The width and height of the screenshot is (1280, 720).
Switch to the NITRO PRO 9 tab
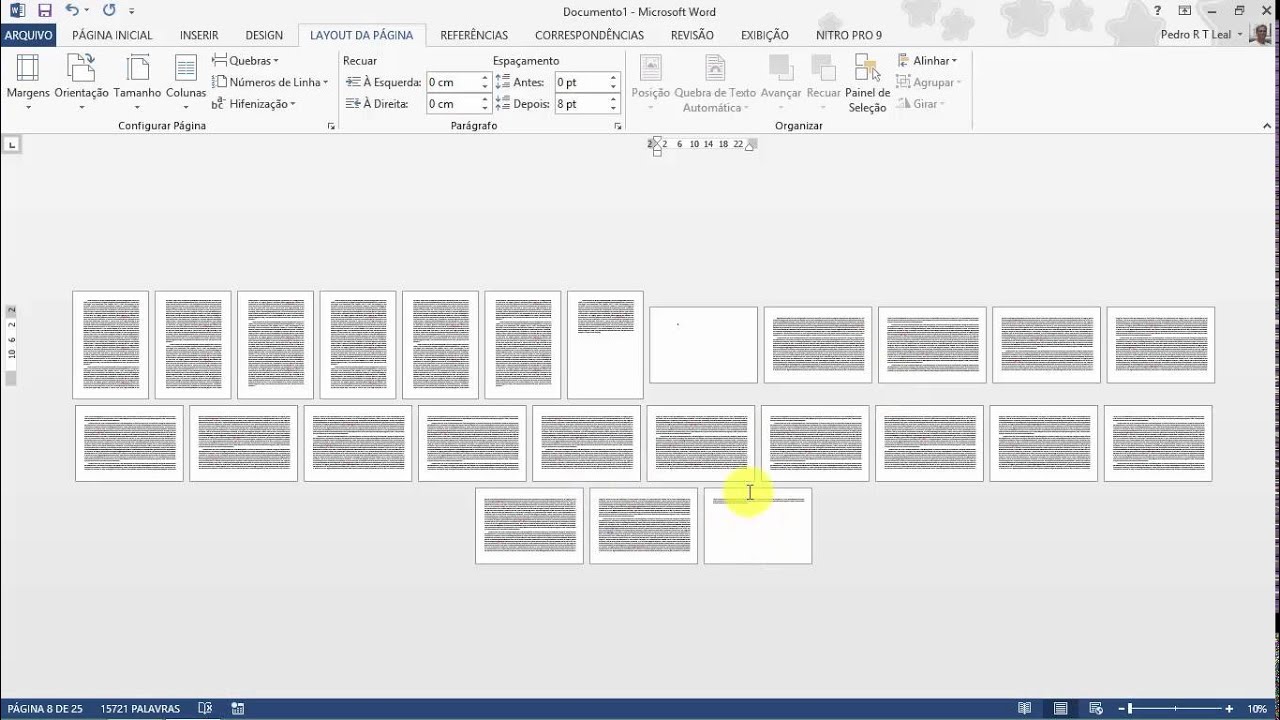[849, 35]
